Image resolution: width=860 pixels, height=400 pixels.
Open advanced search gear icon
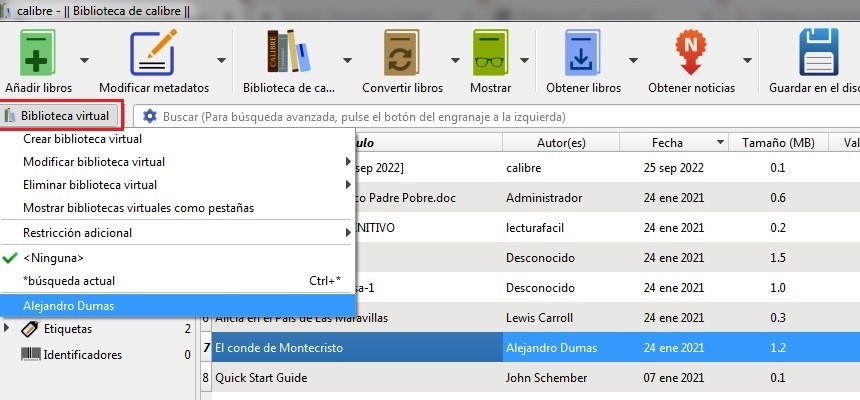tap(150, 116)
